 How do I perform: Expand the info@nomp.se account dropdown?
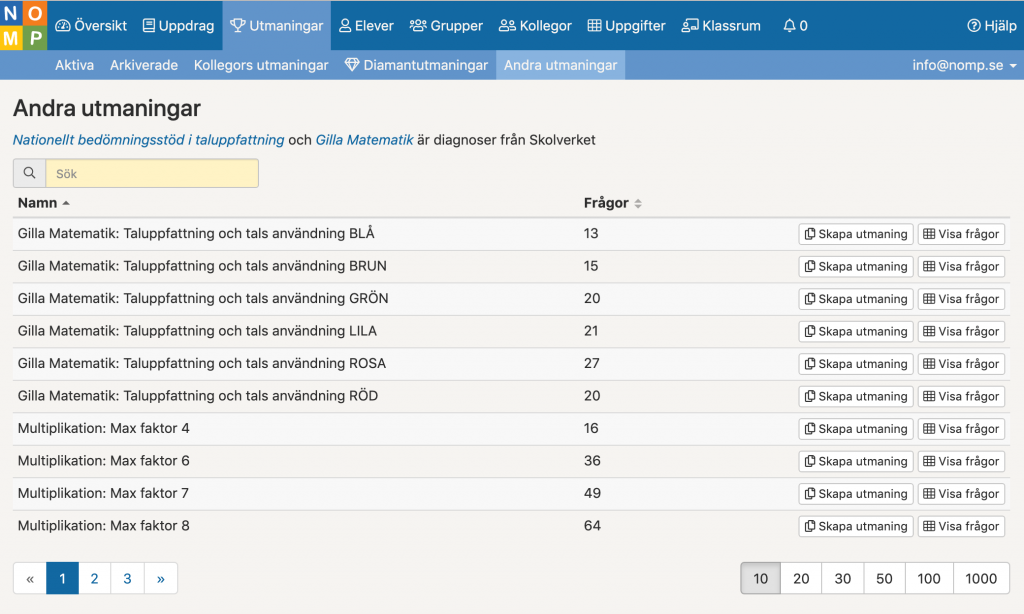tap(964, 65)
